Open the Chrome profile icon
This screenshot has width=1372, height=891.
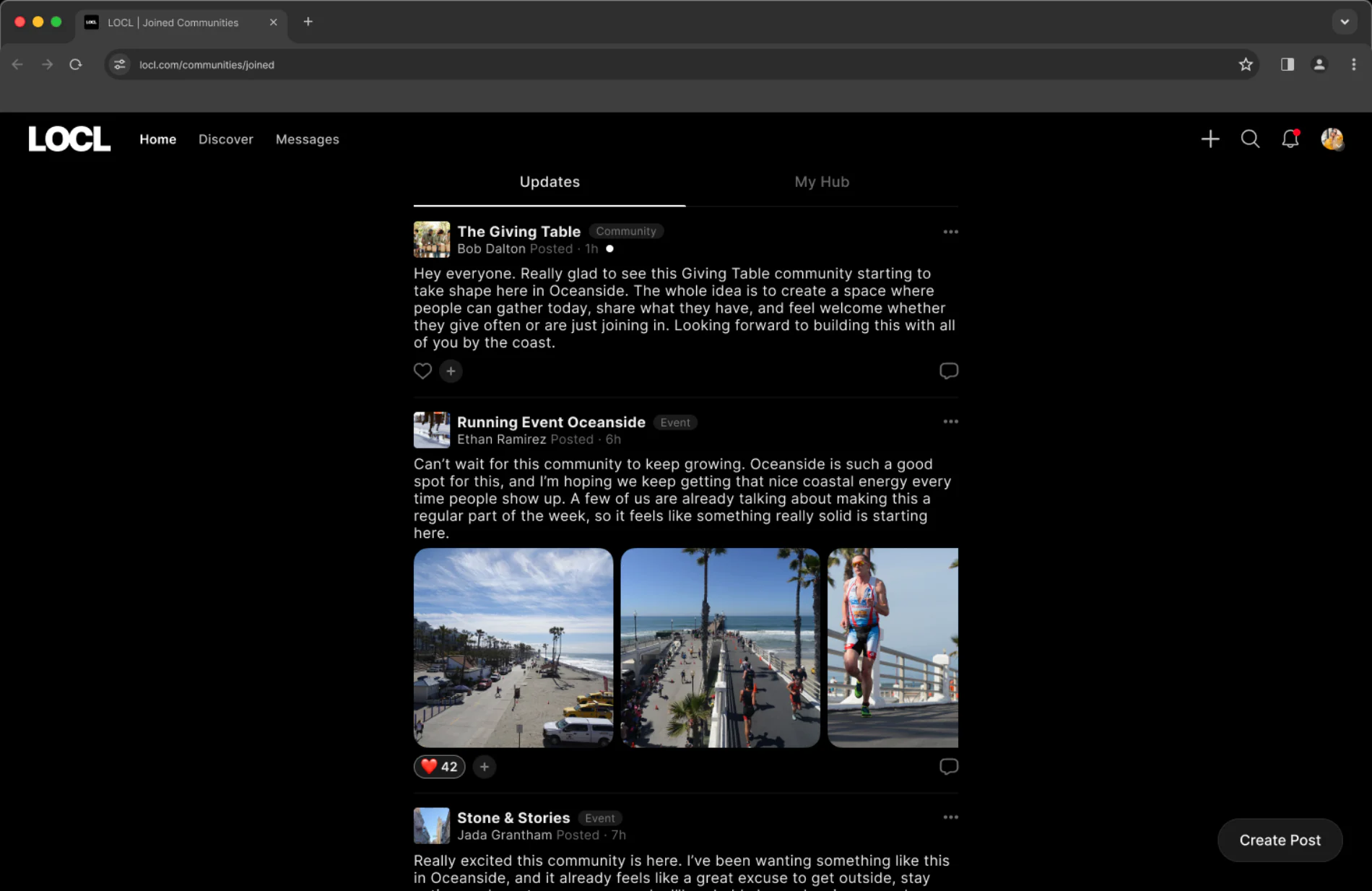pos(1319,64)
